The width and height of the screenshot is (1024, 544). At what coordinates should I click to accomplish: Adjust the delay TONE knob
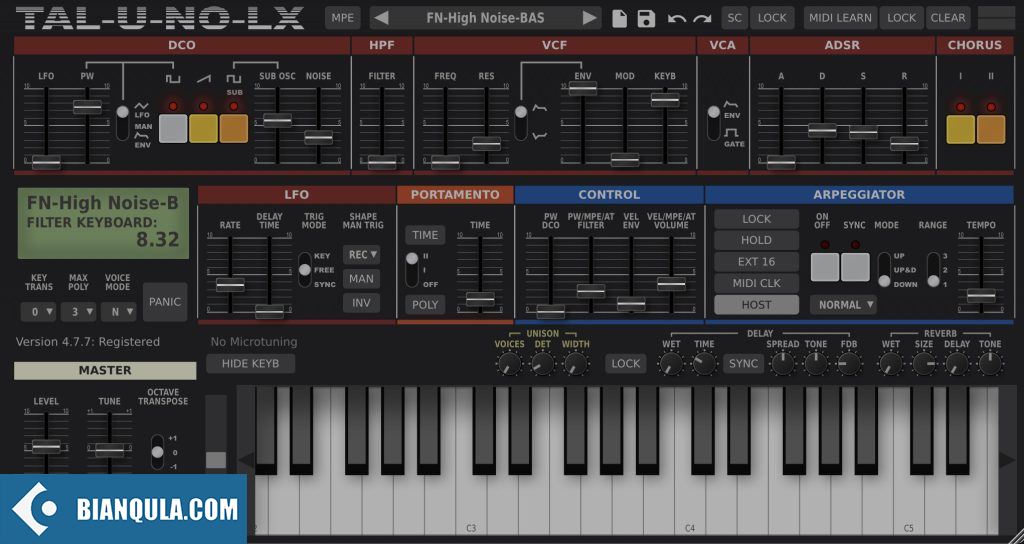(816, 364)
